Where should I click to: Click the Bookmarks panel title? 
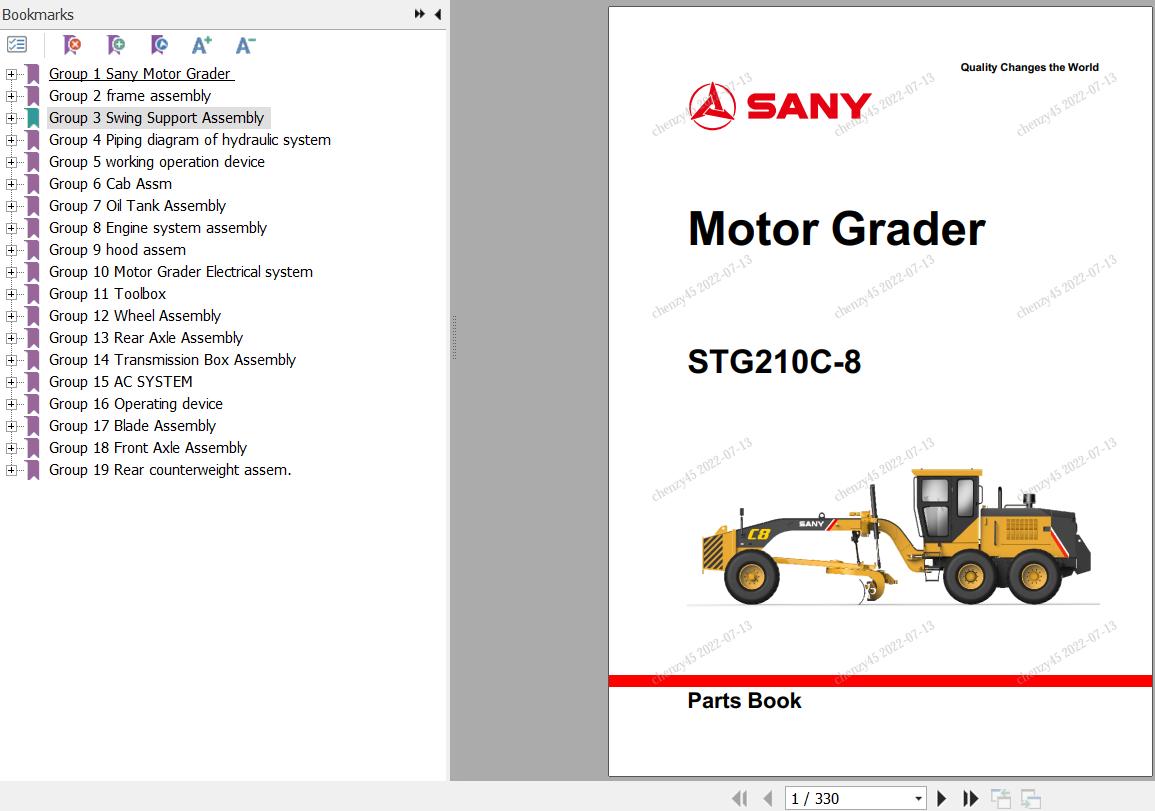click(38, 14)
